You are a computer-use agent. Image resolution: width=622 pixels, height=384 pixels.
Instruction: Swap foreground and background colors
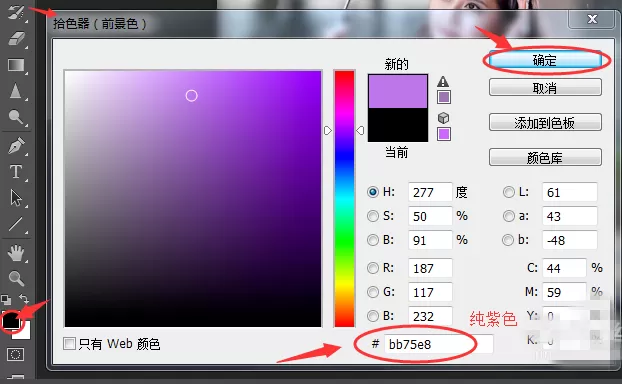(x=24, y=299)
